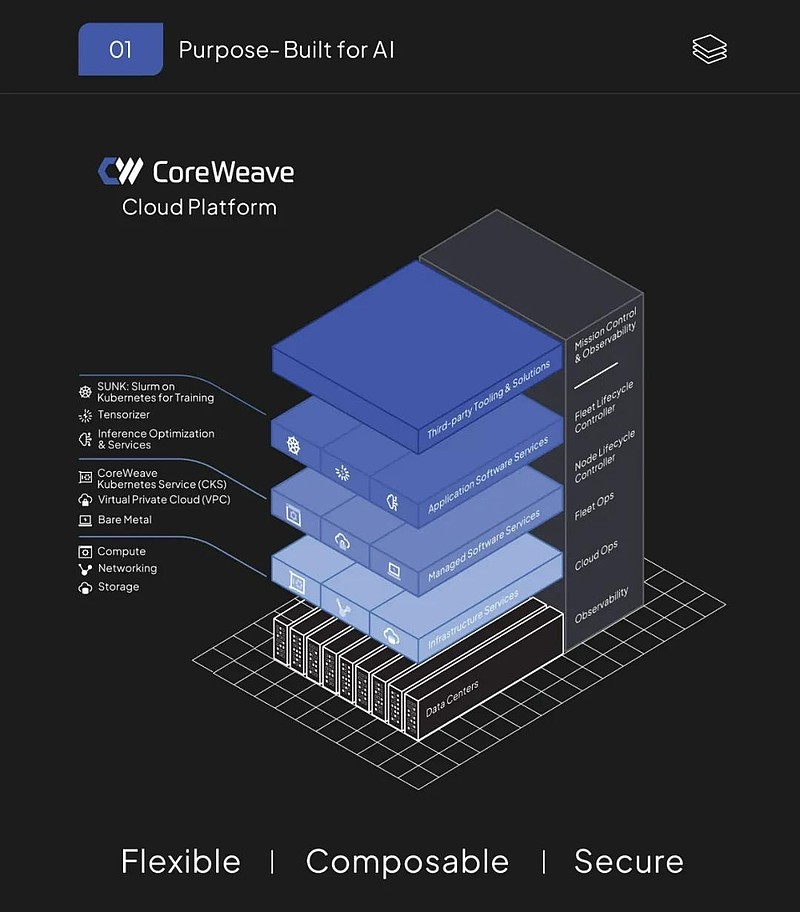The width and height of the screenshot is (800, 912).
Task: Click 'CoreWeave Kubernetes Service (CKS)' label
Action: 162,479
